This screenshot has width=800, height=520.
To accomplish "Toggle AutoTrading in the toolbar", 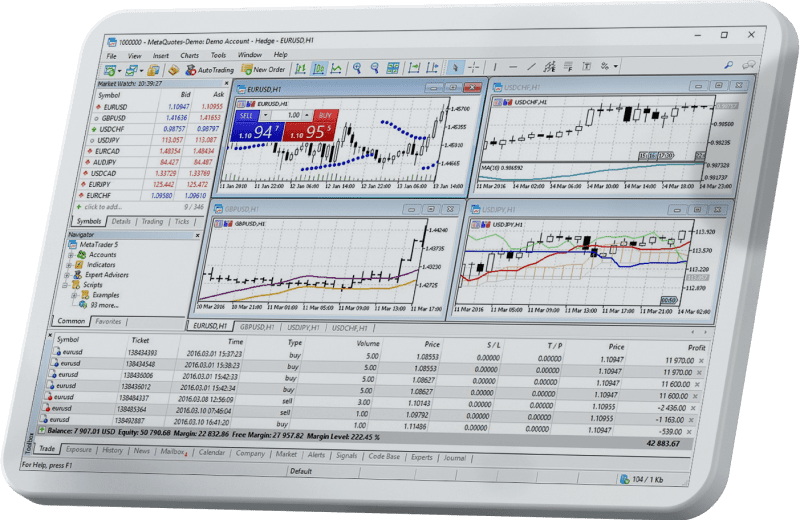I will (209, 70).
